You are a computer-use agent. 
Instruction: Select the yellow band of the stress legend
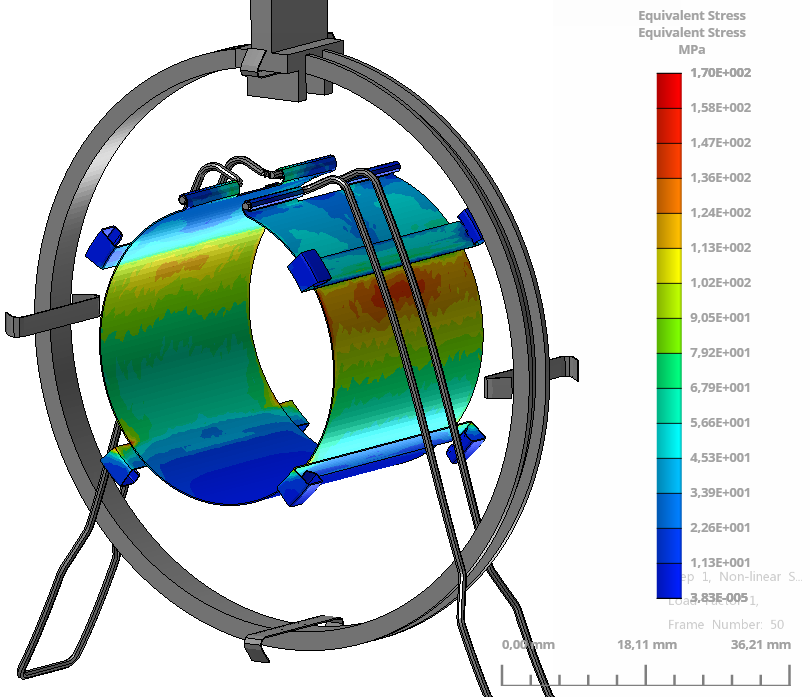668,264
